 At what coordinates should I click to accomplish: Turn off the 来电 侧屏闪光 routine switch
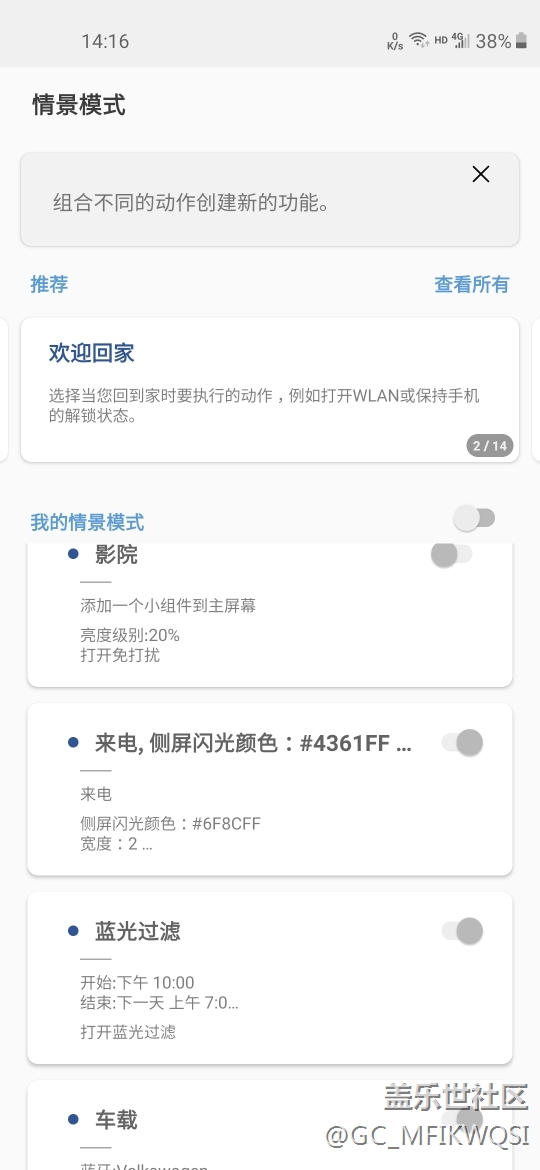pos(462,742)
